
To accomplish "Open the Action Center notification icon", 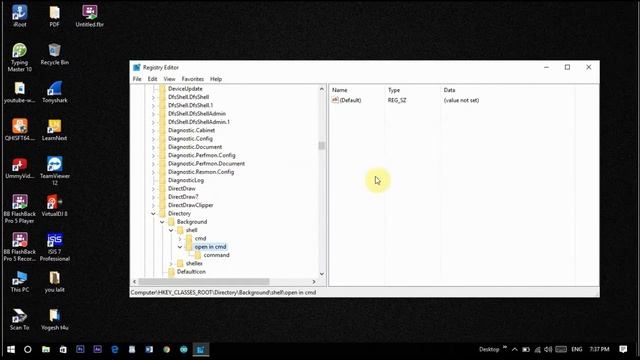I will (623, 349).
